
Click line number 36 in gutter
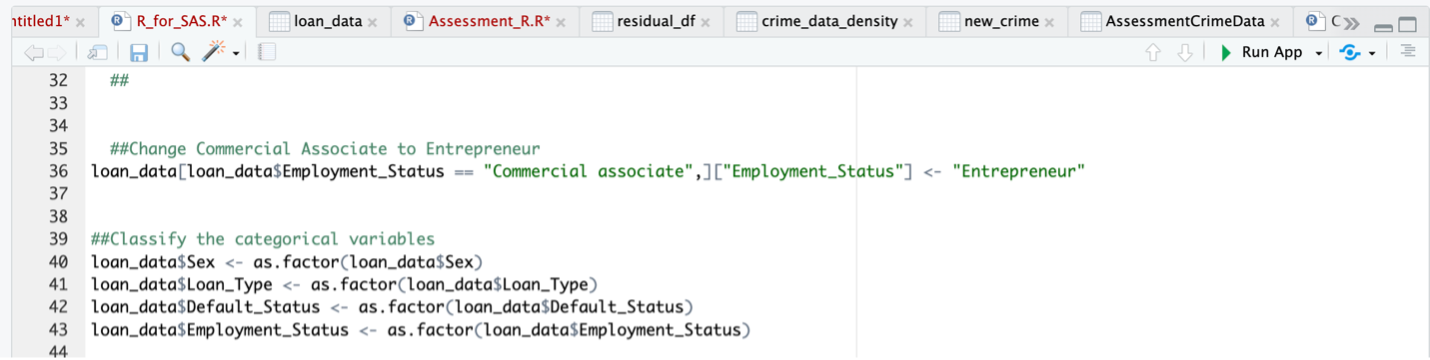click(58, 171)
